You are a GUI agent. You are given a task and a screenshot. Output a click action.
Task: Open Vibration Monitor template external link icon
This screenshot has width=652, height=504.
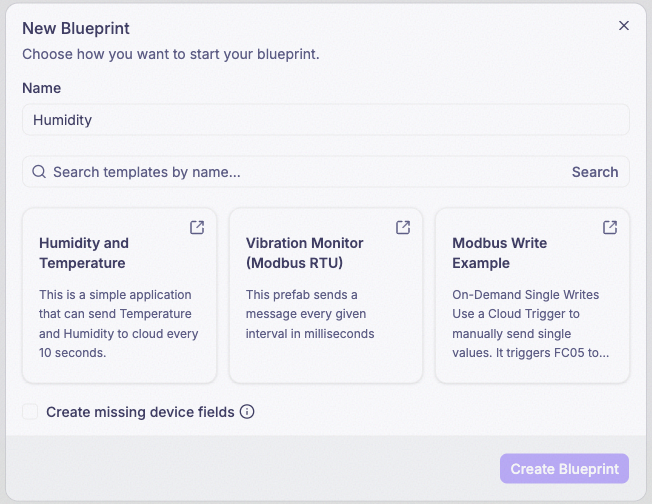point(403,227)
